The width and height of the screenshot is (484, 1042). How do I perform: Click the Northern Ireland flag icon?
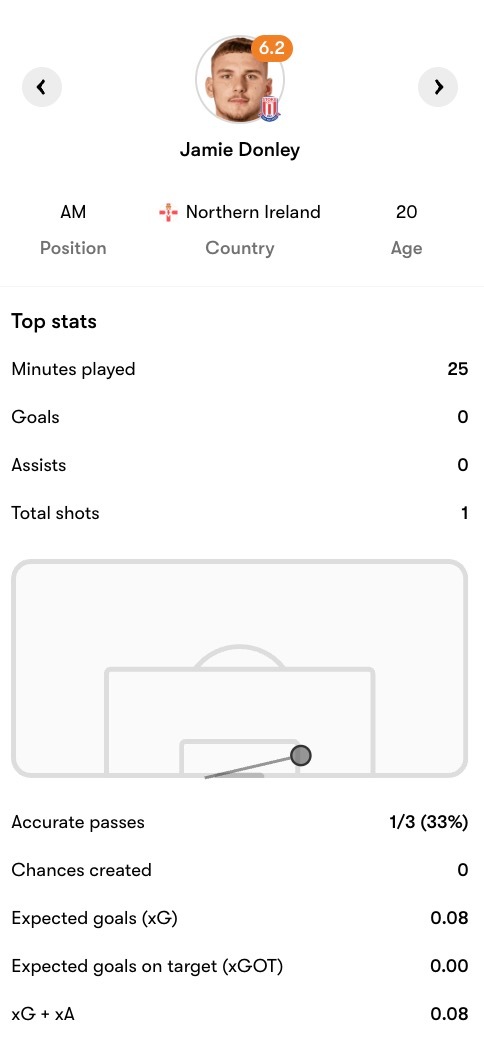coord(168,213)
